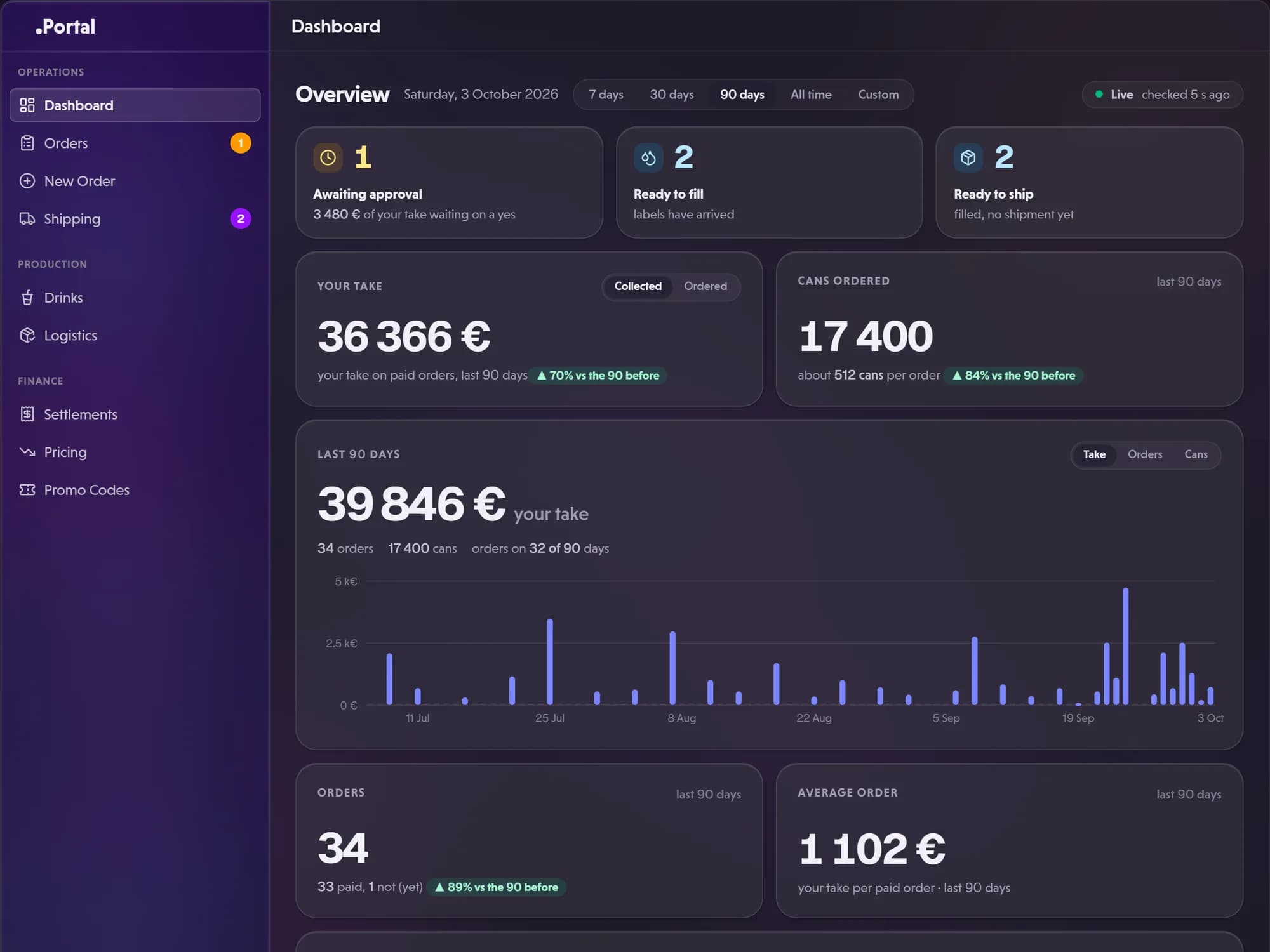Click the purple Shipping badge showing 2
This screenshot has height=952, width=1270.
pos(241,219)
